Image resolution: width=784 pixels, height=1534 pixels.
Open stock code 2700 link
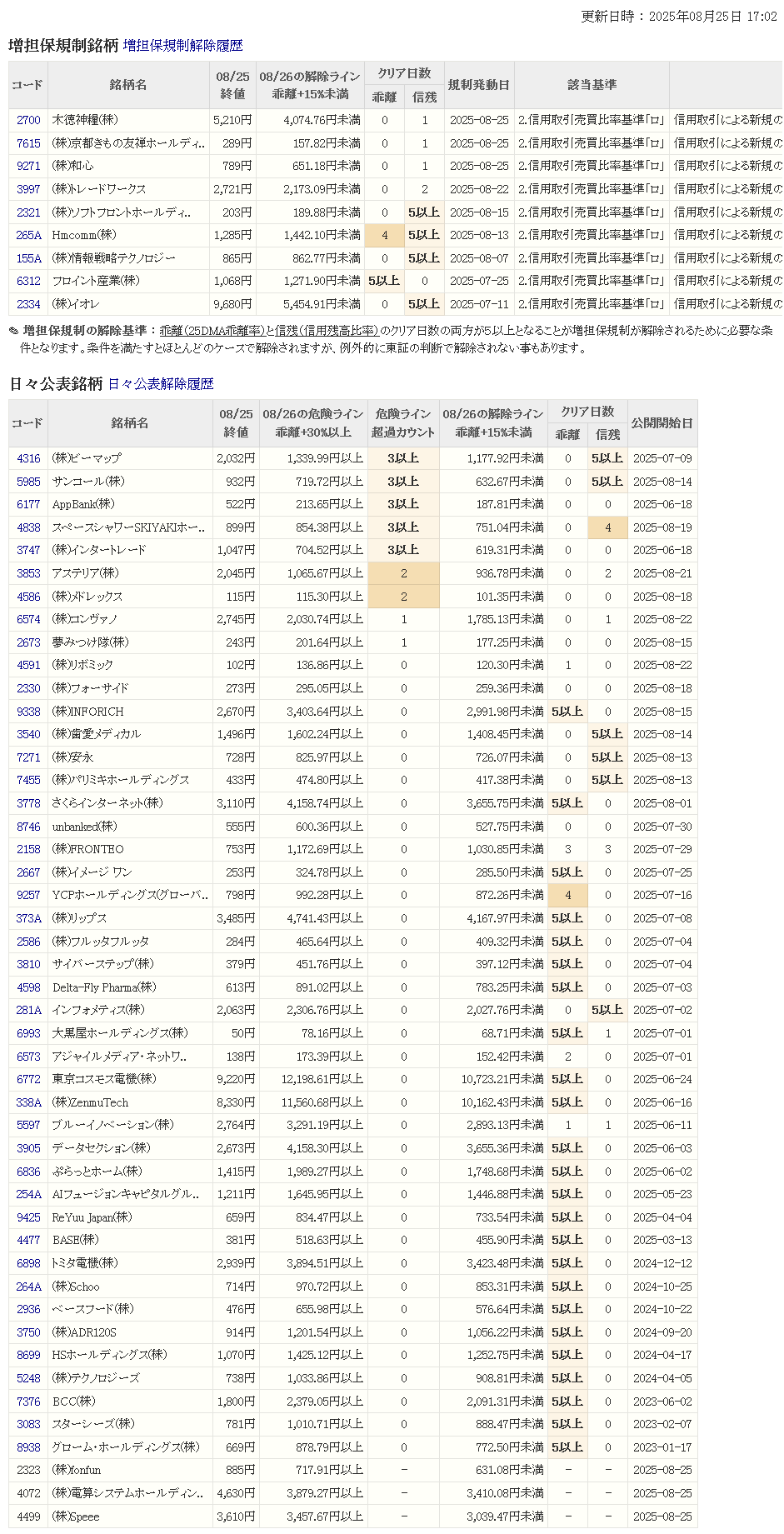[28, 120]
